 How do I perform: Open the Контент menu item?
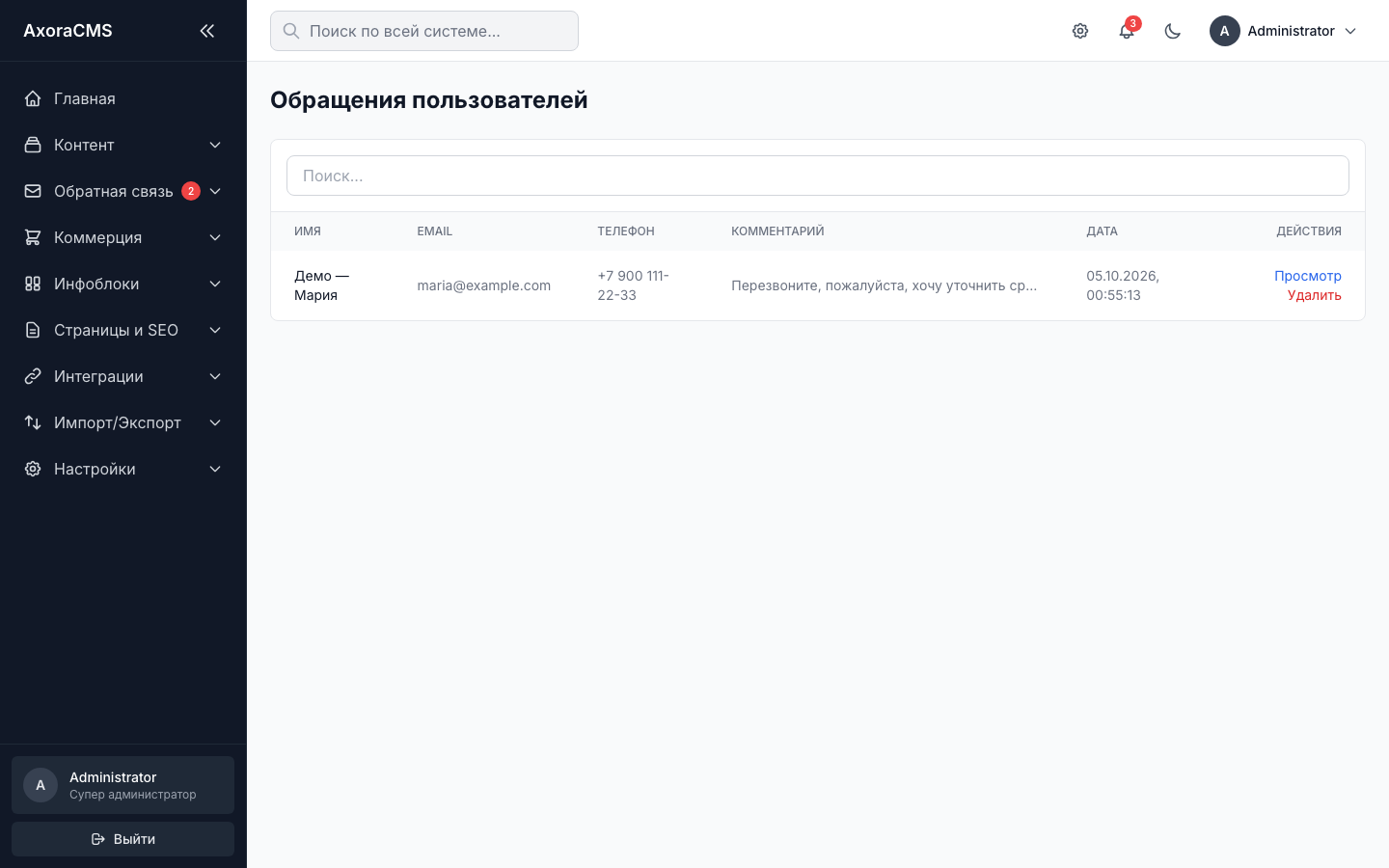coord(123,145)
